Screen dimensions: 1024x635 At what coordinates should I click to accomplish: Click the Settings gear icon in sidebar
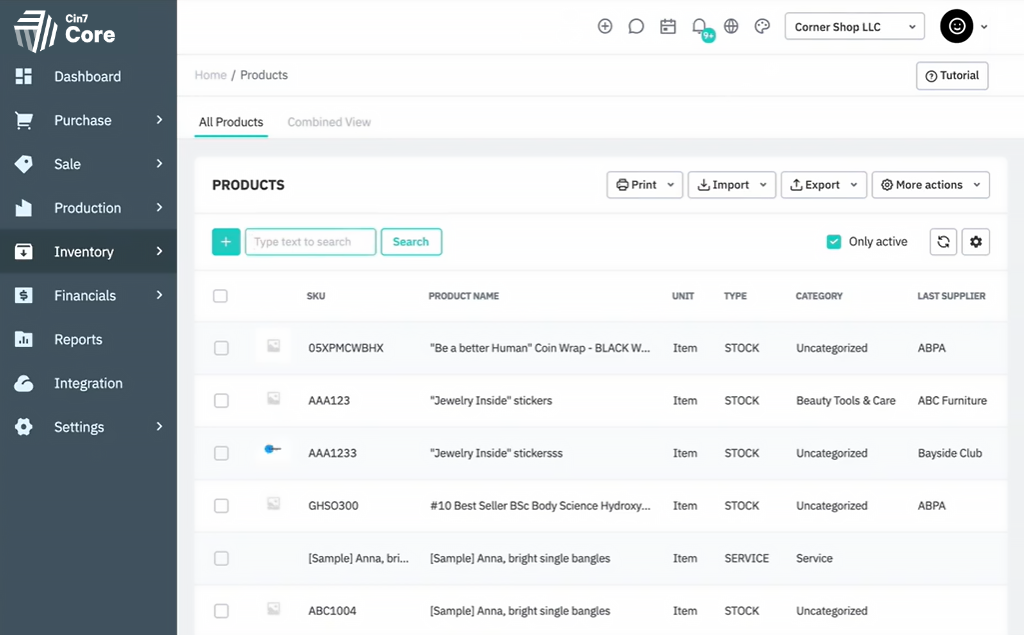tap(24, 427)
